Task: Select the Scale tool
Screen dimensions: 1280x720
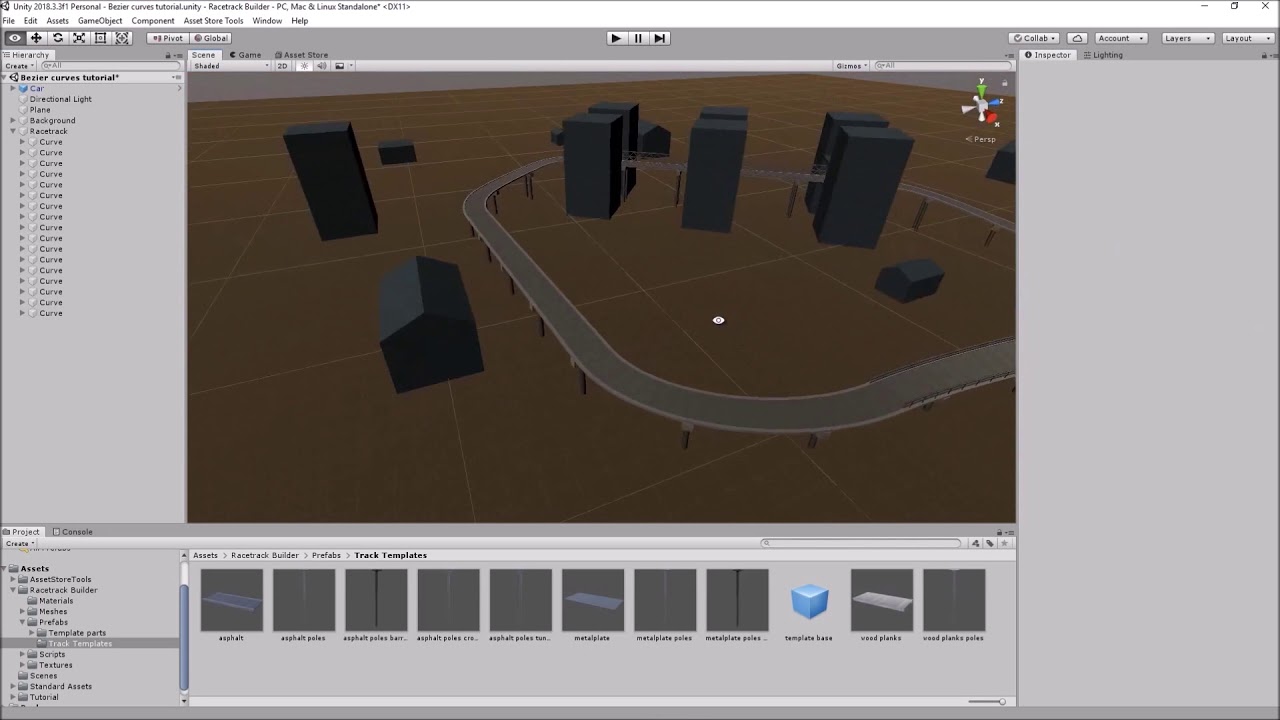Action: pos(79,38)
